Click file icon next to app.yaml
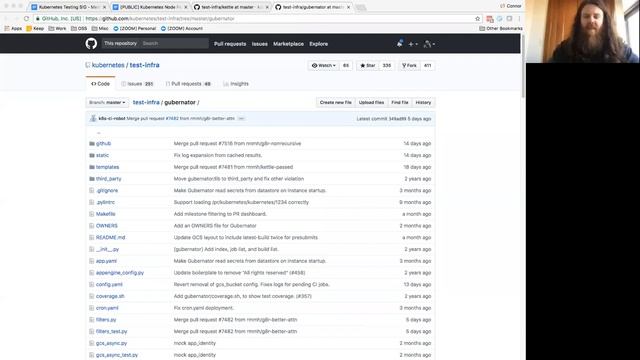 92,261
